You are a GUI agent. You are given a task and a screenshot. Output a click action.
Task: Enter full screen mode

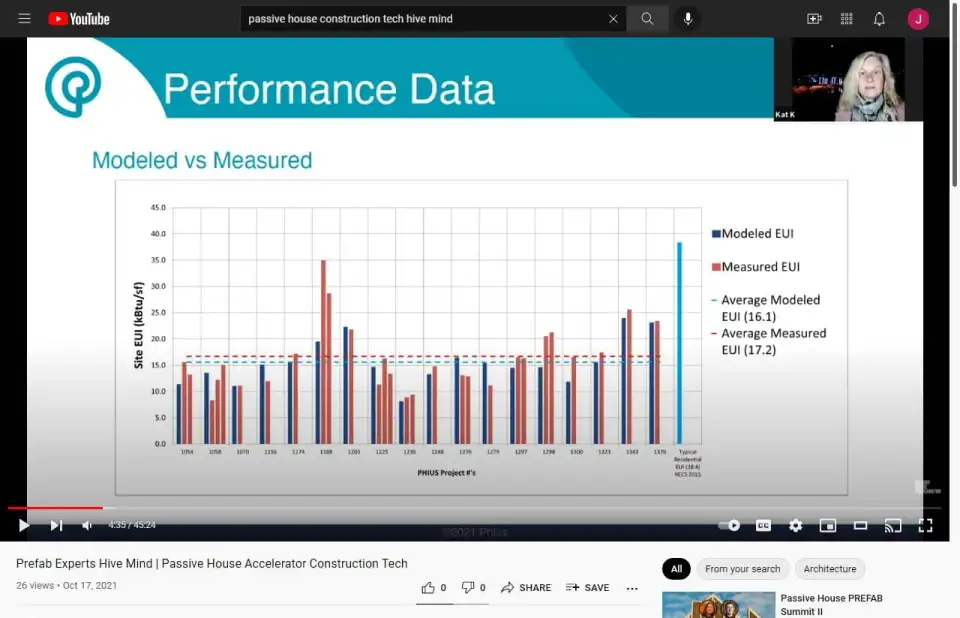pos(925,525)
